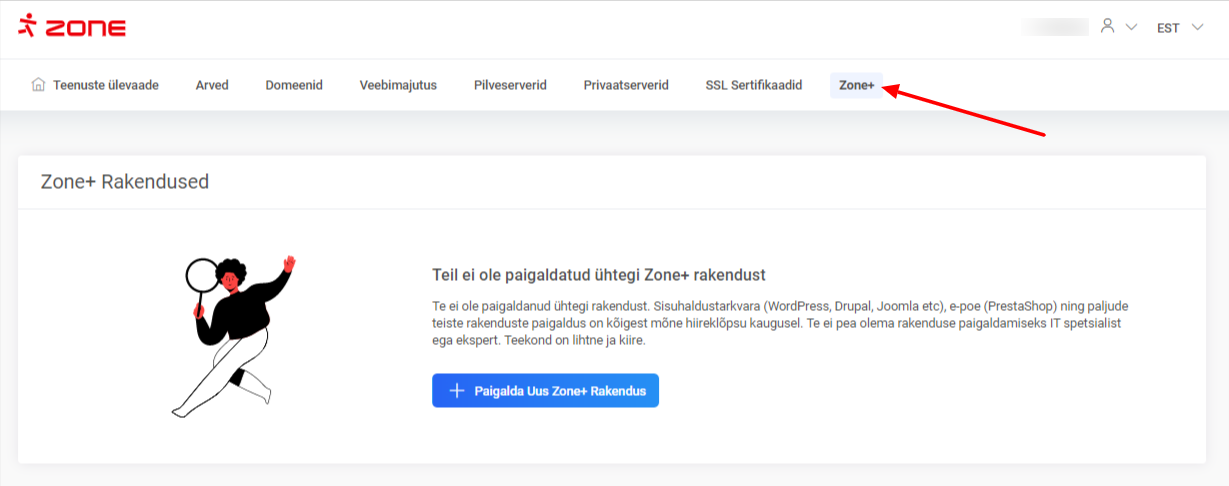1229x486 pixels.
Task: Navigate to the Privaatserverid tab
Action: tap(626, 85)
